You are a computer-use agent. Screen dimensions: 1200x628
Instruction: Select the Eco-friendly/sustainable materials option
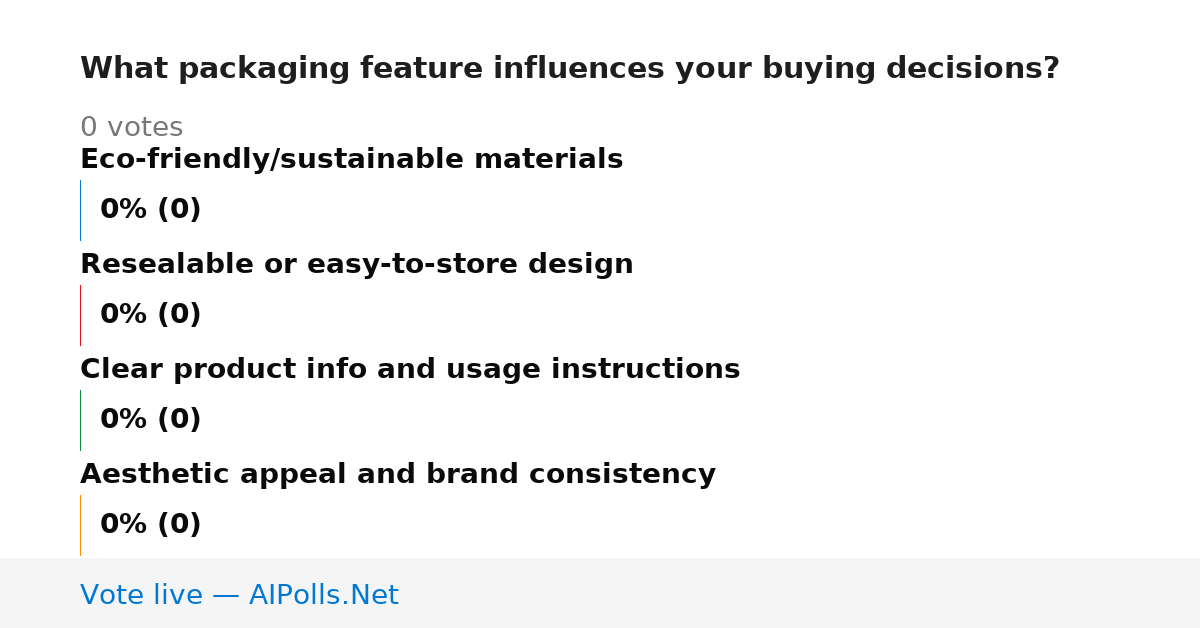click(351, 160)
